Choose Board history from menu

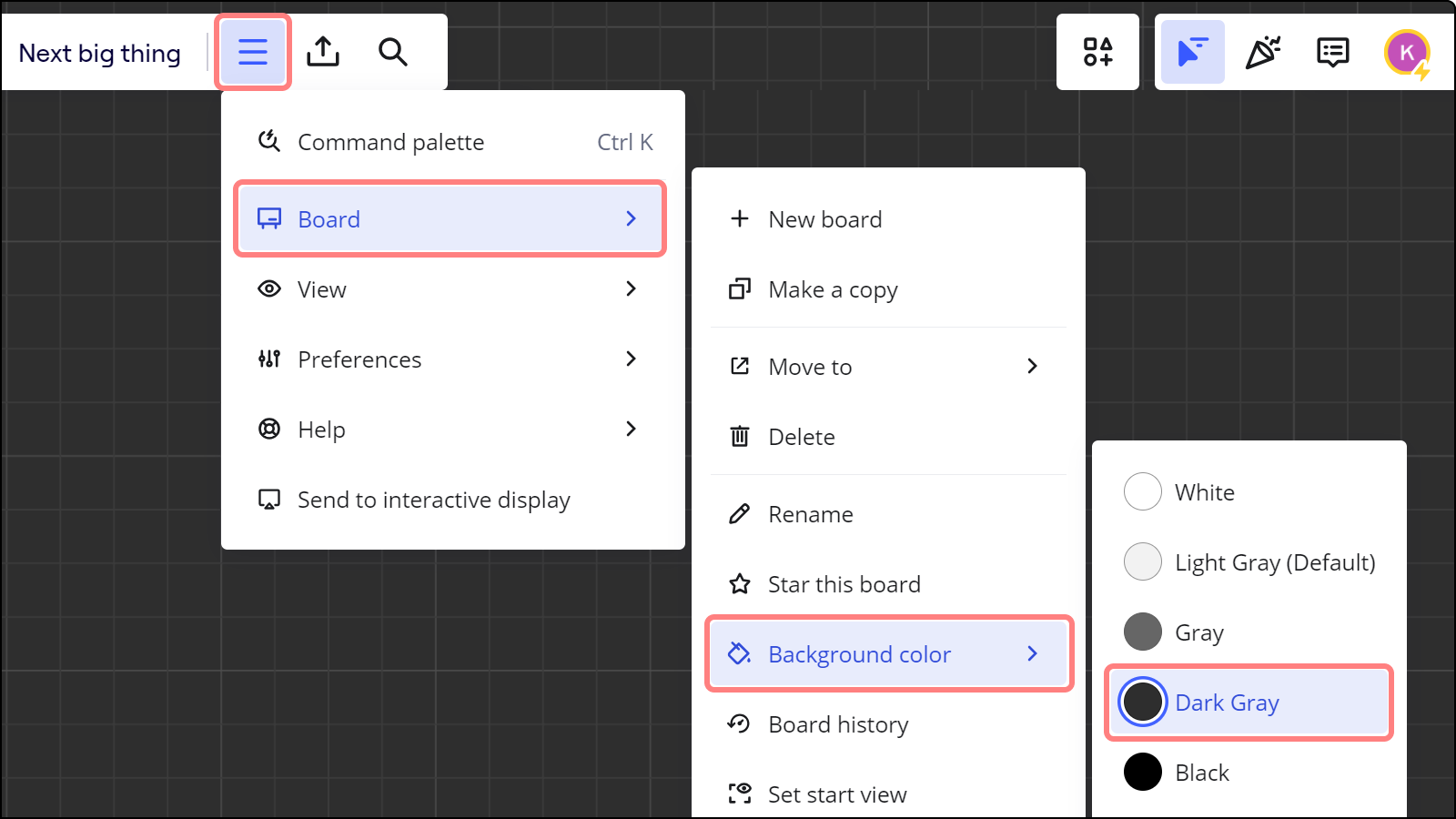tap(837, 724)
